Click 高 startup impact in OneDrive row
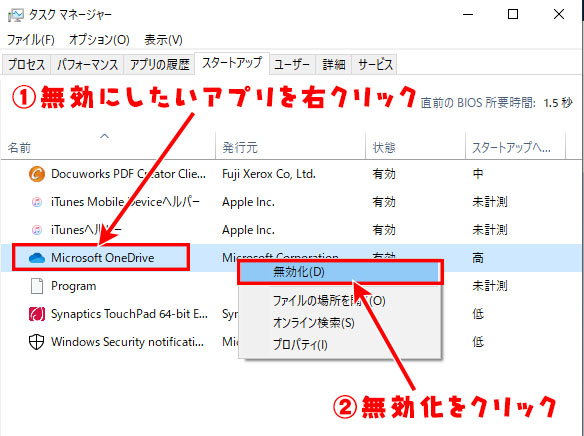Viewport: 584px width, 436px height. coord(478,258)
